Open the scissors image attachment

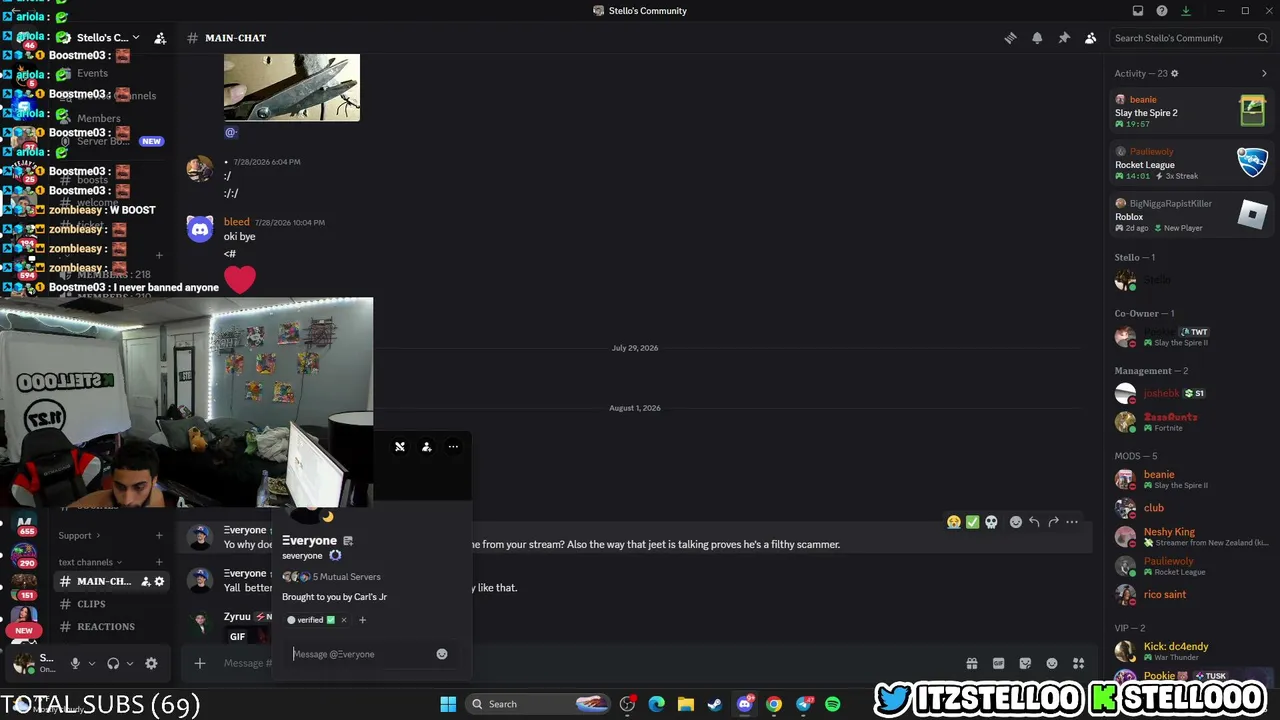[292, 88]
